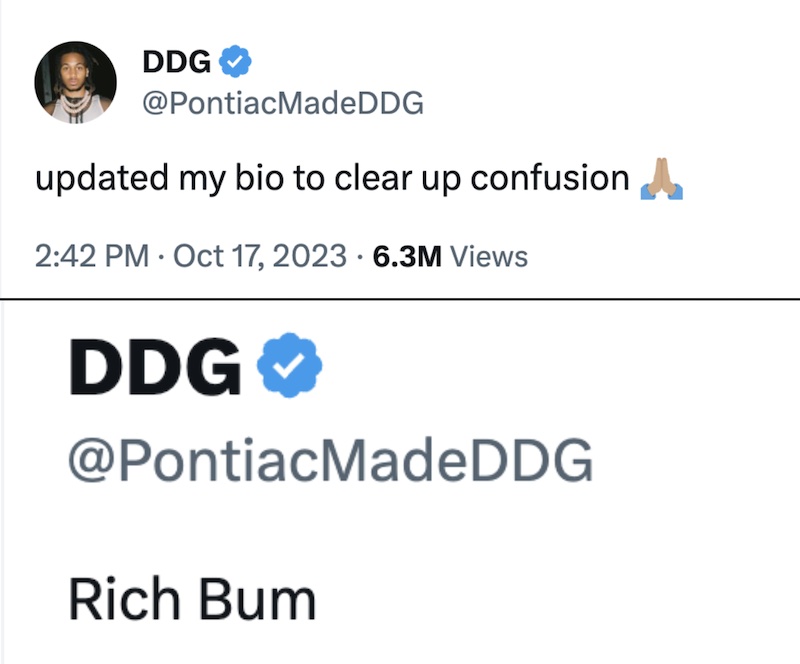800x664 pixels.
Task: Select the 2:42 PM timestamp
Action: pyautogui.click(x=92, y=256)
